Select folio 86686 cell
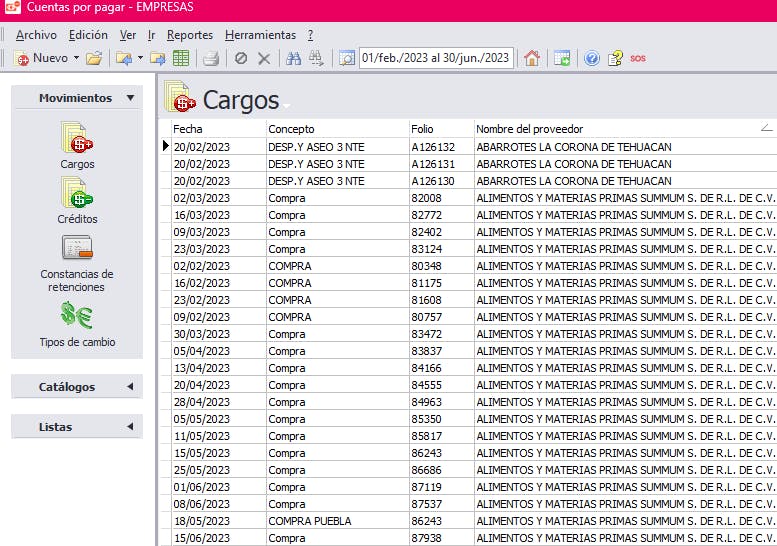This screenshot has width=777, height=546. (x=442, y=470)
